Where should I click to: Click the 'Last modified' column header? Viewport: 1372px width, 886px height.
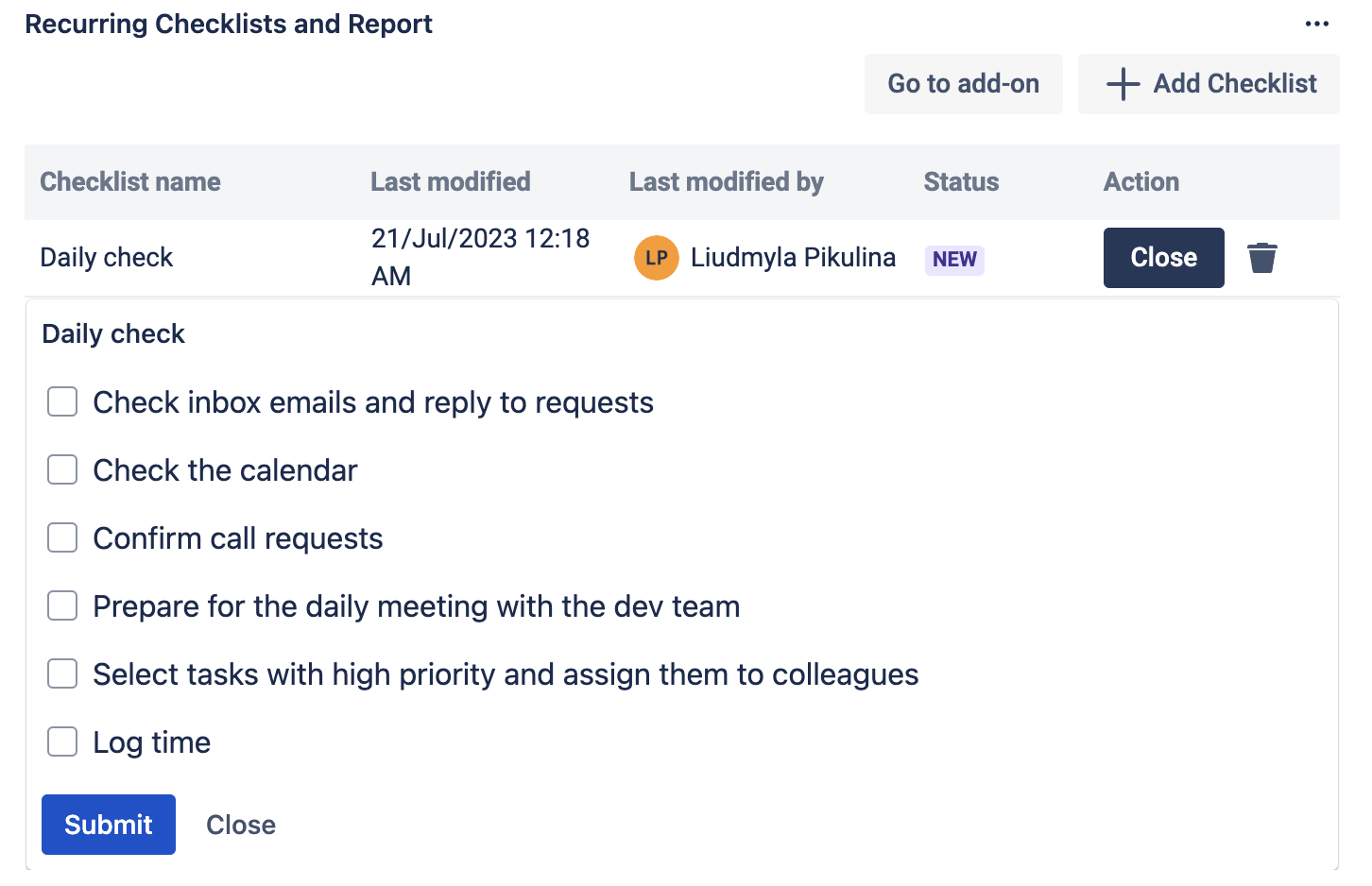(x=450, y=181)
